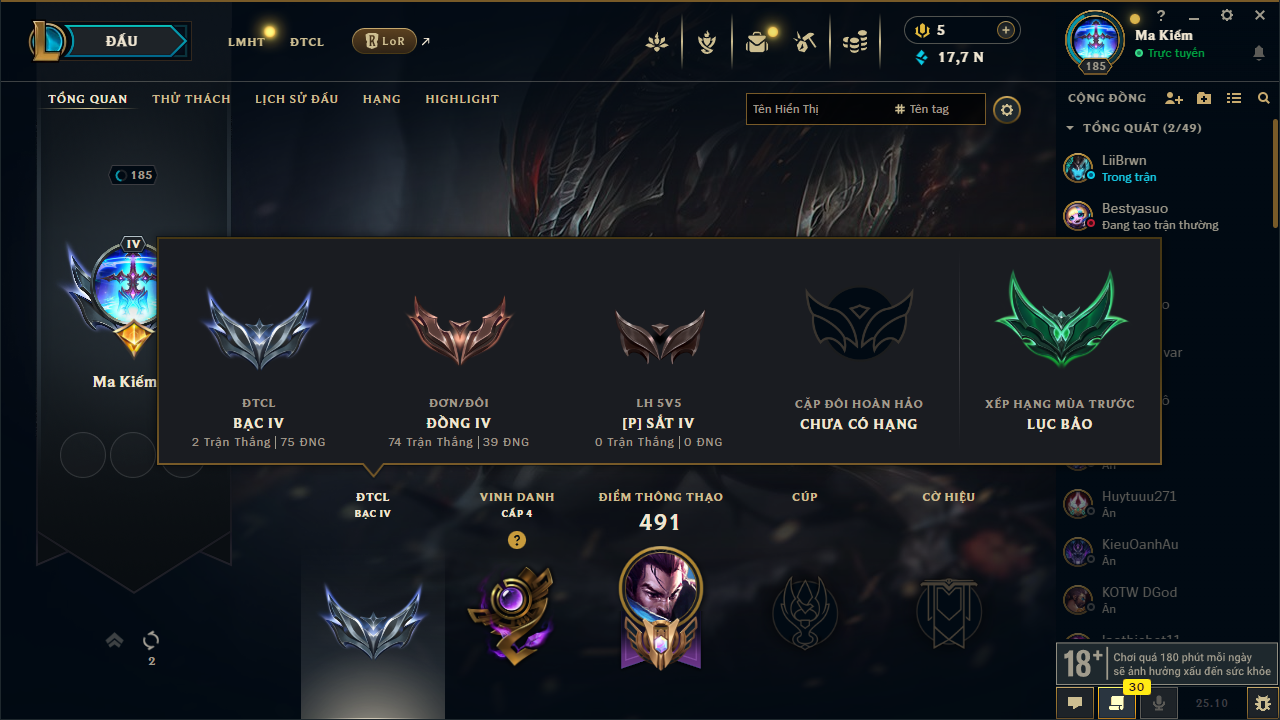Open the notifications bell icon
The width and height of the screenshot is (1280, 720).
tap(1258, 52)
